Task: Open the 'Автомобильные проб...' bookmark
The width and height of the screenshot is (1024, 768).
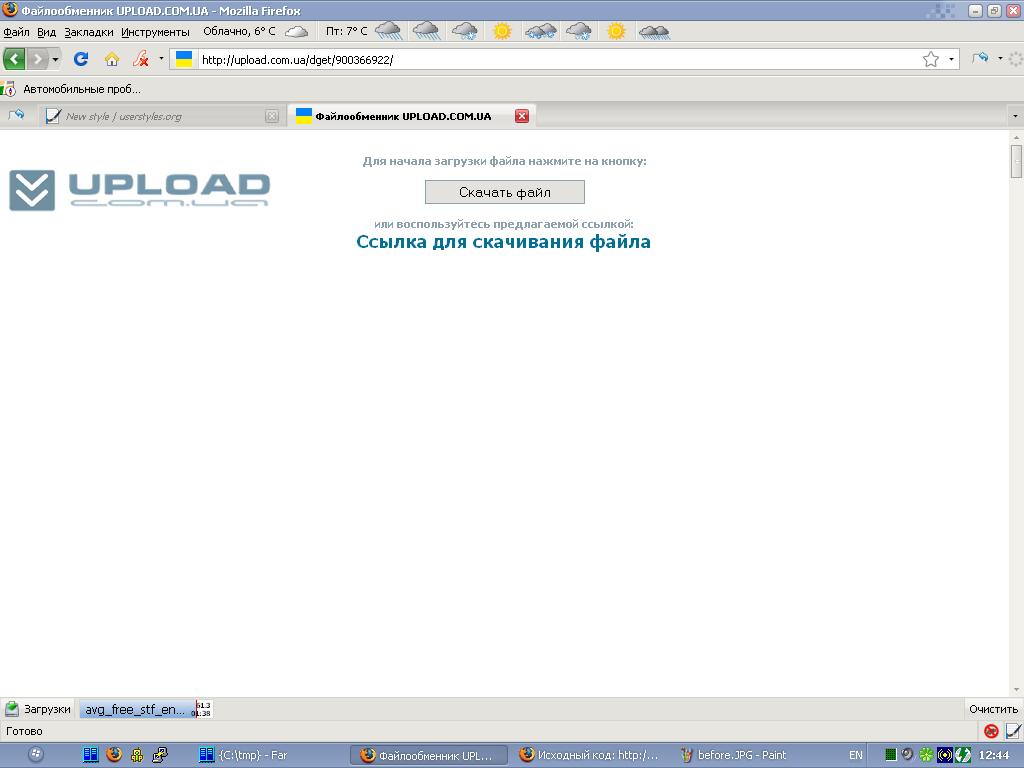Action: 82,89
